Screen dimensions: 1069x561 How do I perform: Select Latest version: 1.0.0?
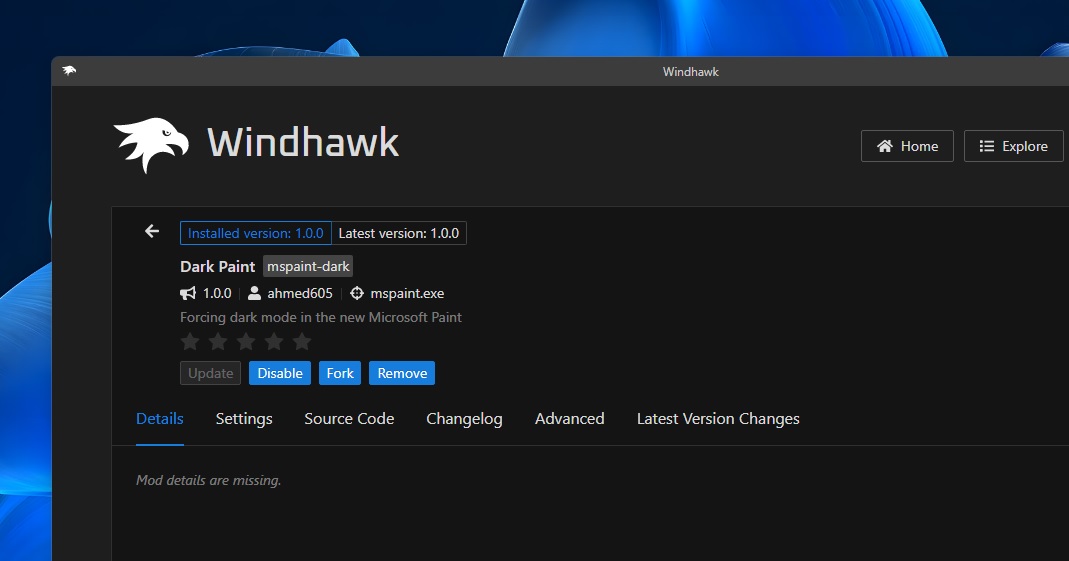tap(399, 233)
